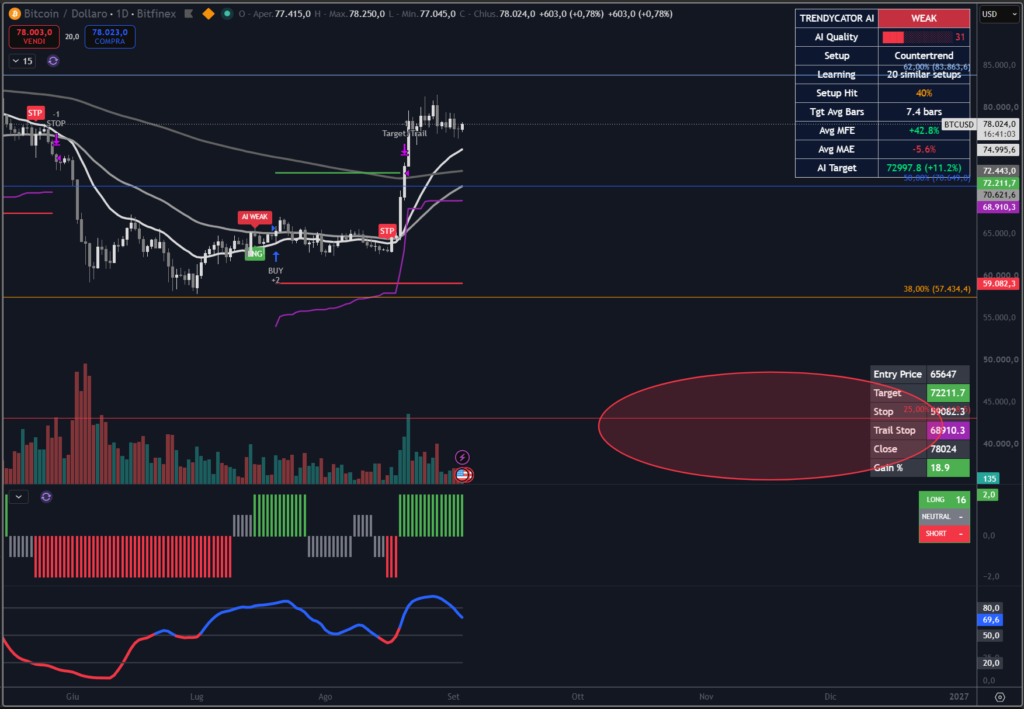Screen dimensions: 1024x709
Task: Click the orange diamond icon in the header
Action: point(208,14)
